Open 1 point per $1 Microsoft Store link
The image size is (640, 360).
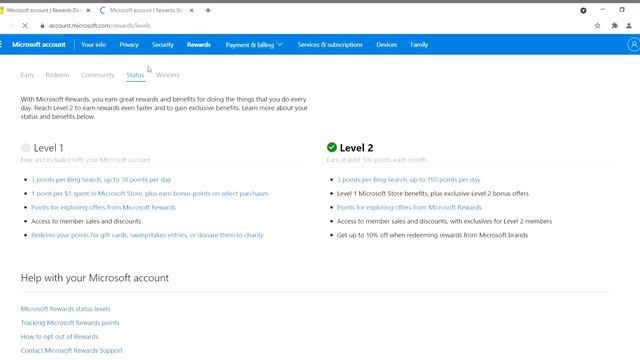point(150,193)
